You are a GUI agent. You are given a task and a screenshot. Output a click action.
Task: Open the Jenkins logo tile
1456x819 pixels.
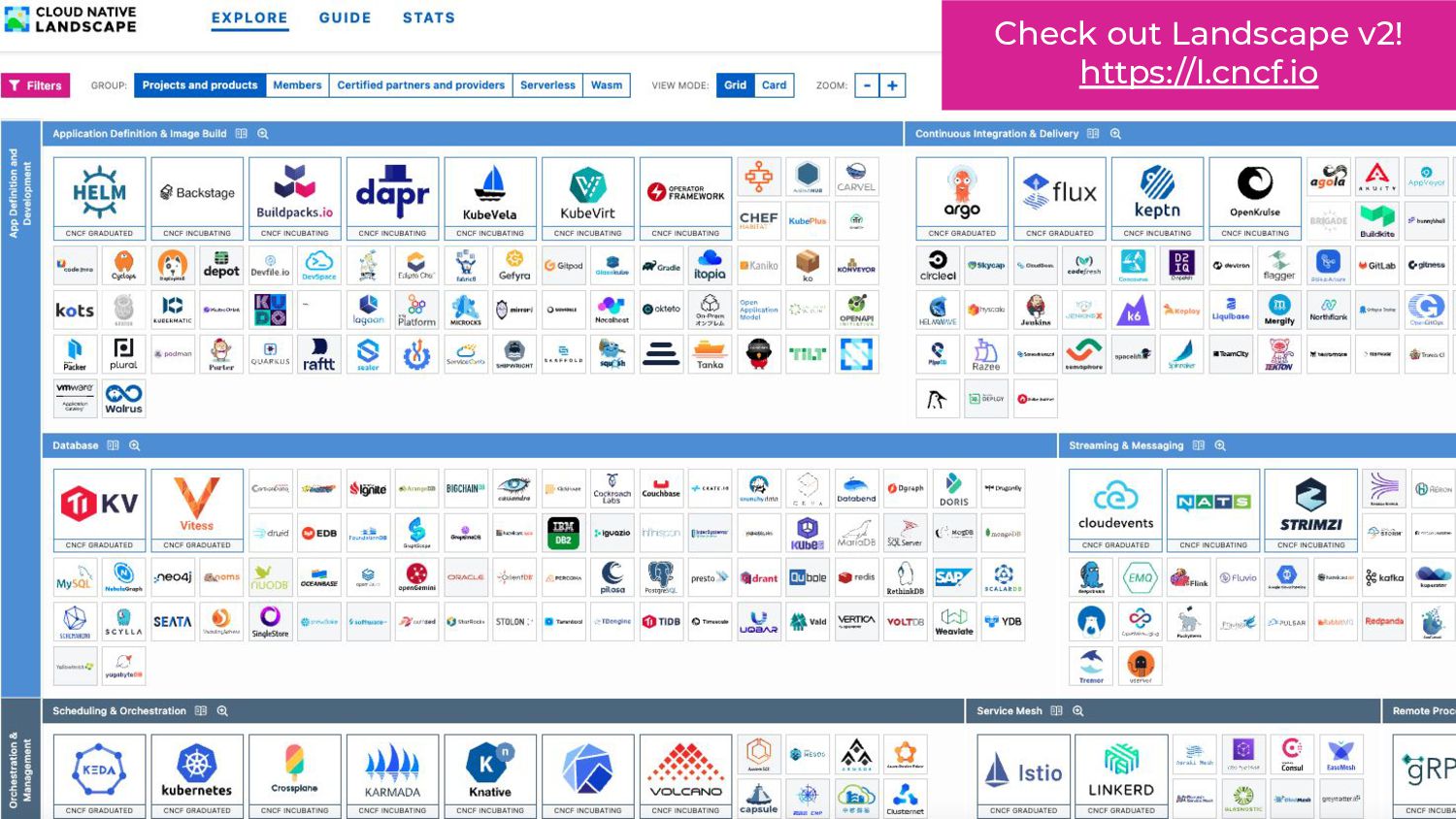tap(1036, 310)
